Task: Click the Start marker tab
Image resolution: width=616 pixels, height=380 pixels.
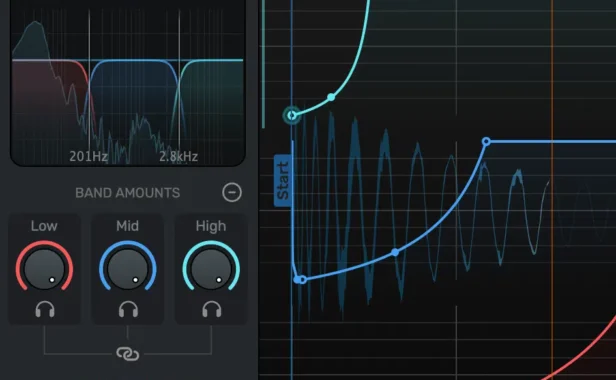Action: point(282,180)
